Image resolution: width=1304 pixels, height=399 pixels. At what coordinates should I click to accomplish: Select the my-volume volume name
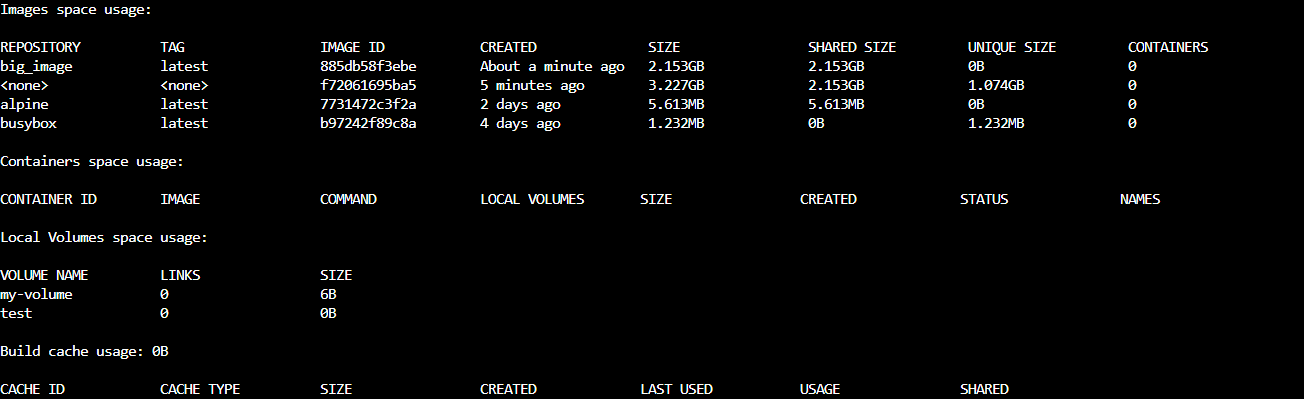(x=36, y=294)
